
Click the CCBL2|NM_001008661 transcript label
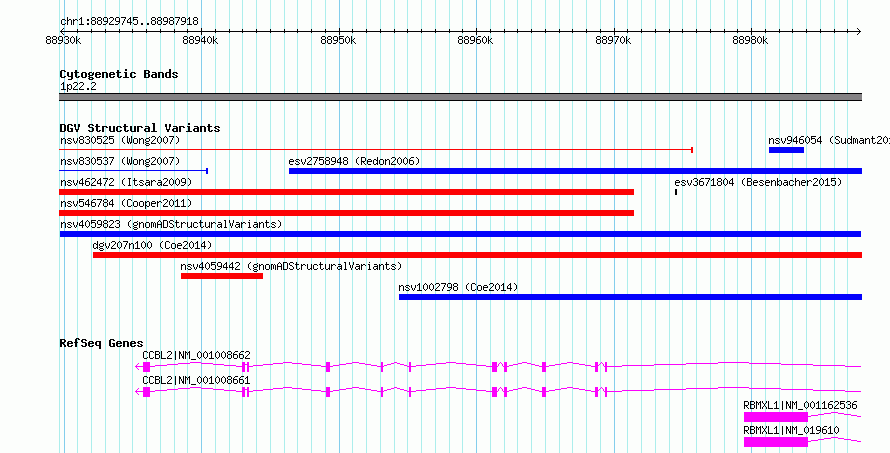click(196, 380)
